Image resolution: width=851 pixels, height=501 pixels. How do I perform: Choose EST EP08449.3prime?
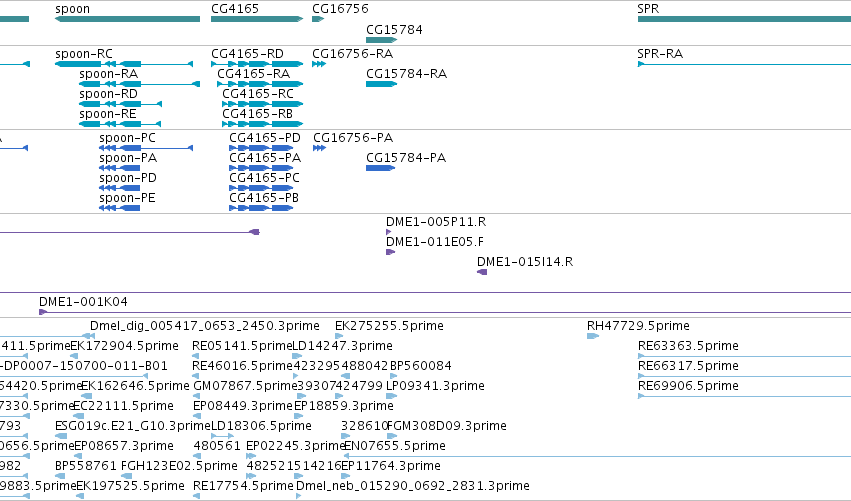243,406
